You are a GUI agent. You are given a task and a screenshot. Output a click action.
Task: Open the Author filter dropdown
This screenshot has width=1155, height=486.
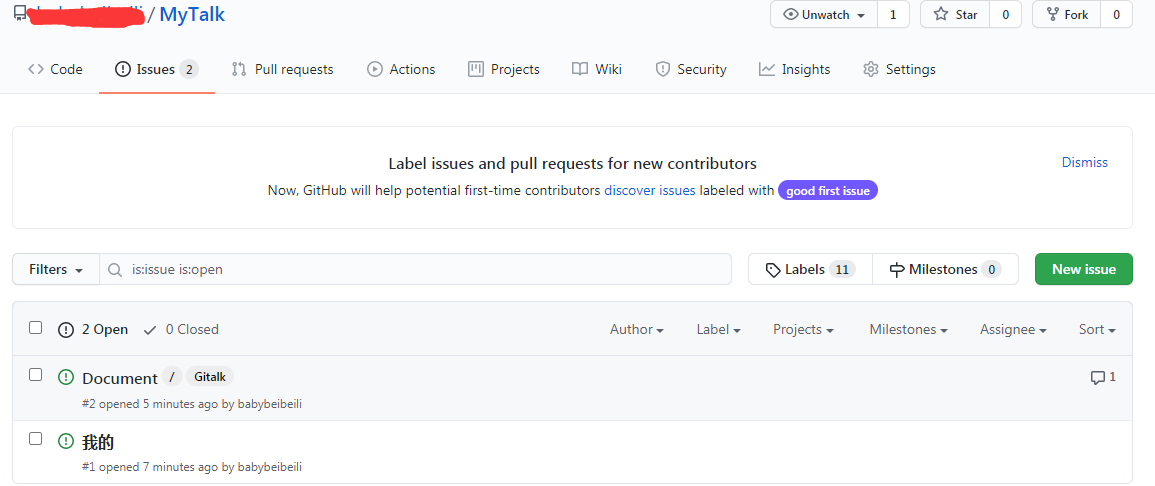637,330
